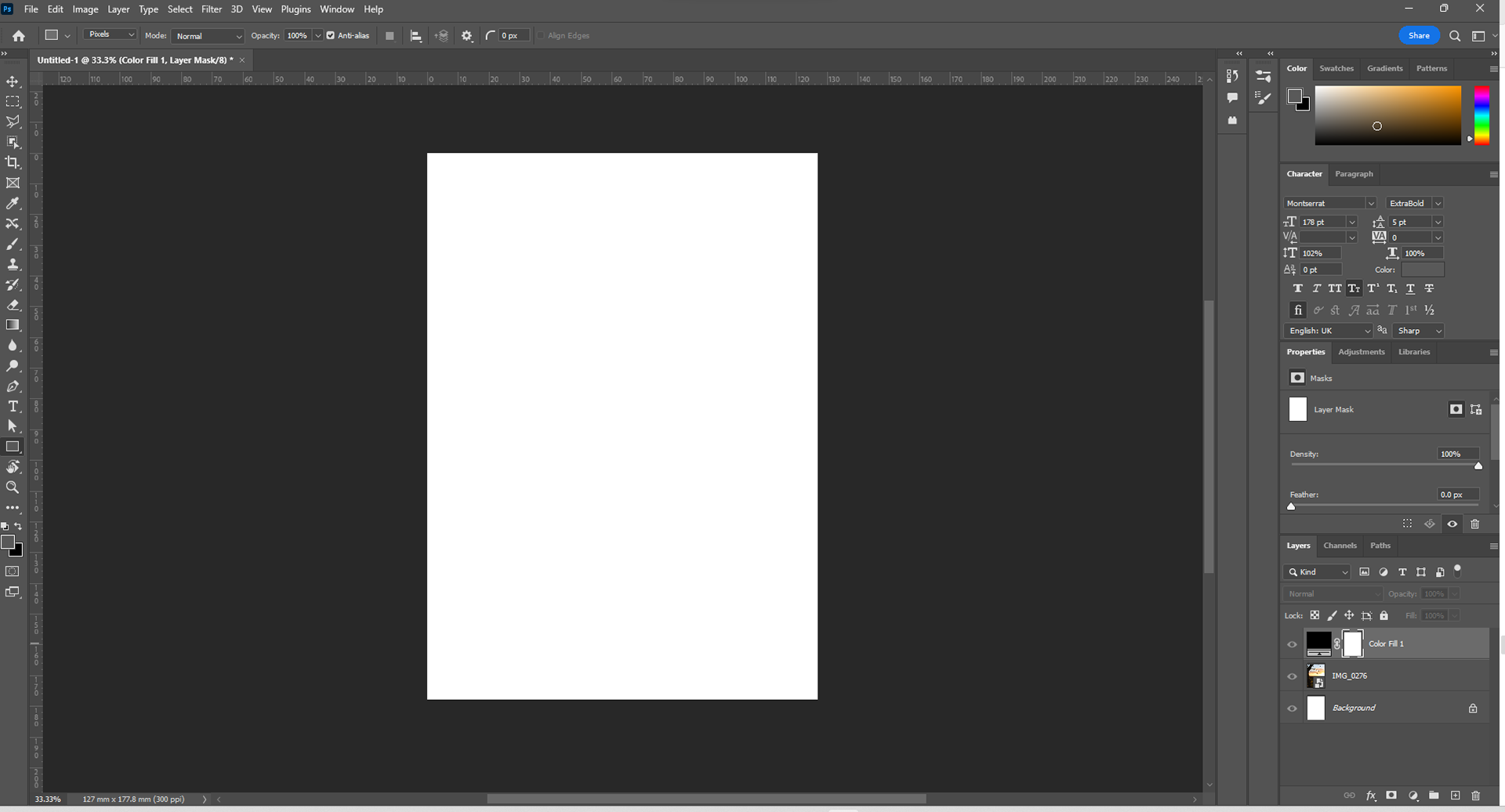Open the search magnifier at top right
This screenshot has height=812, width=1505.
1455,36
